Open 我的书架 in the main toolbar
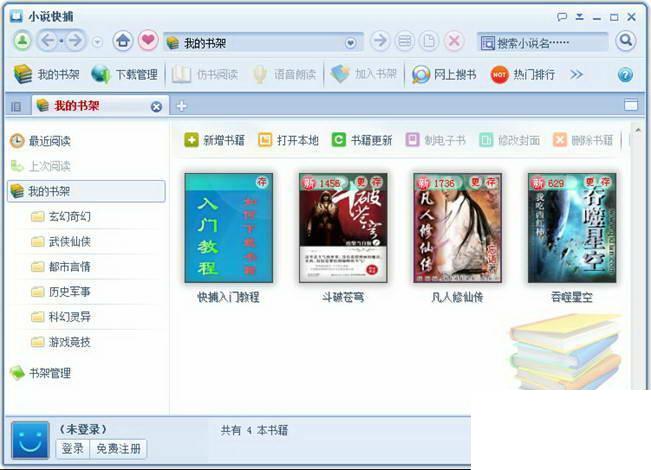The width and height of the screenshot is (651, 470). [46, 74]
